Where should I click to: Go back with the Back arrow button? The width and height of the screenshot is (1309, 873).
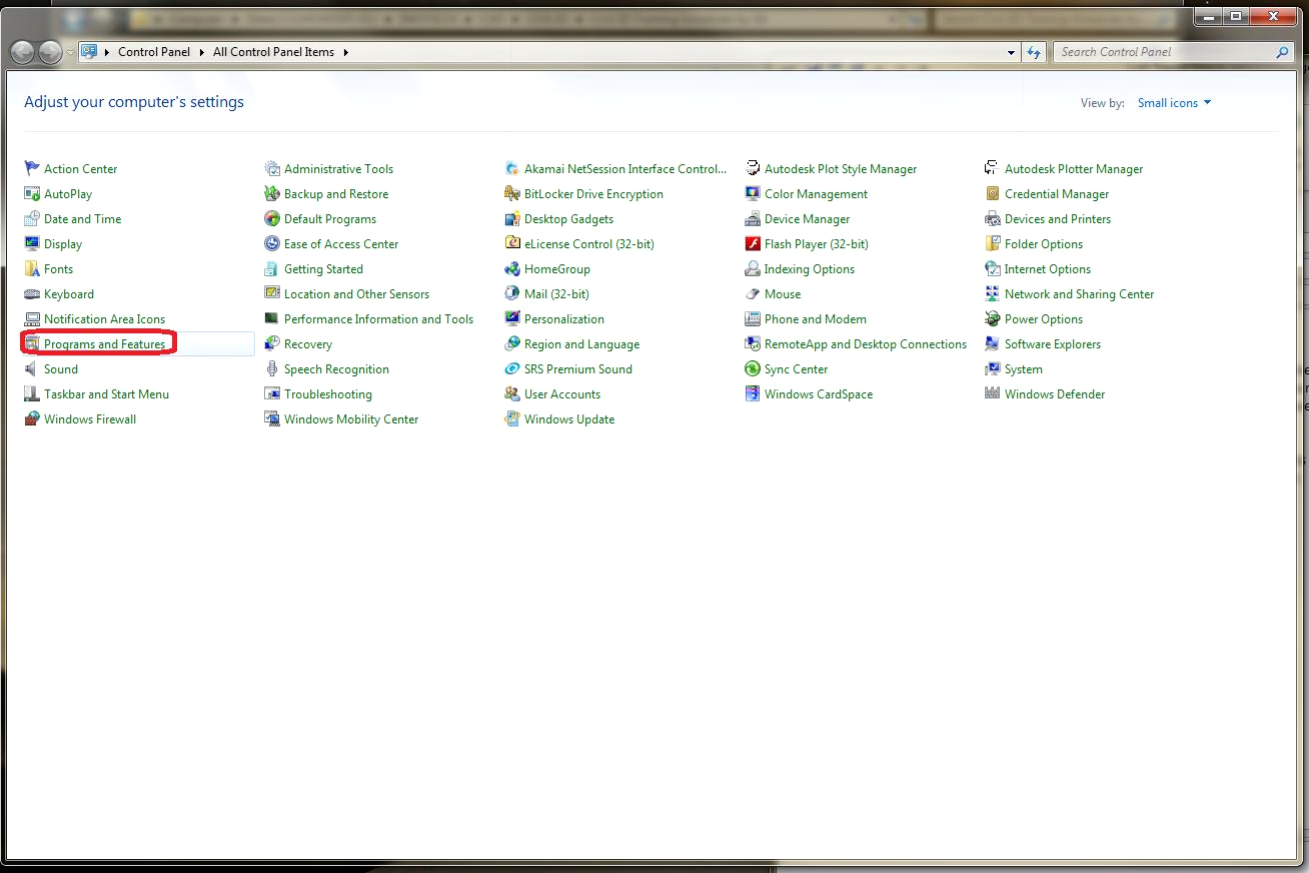21,52
